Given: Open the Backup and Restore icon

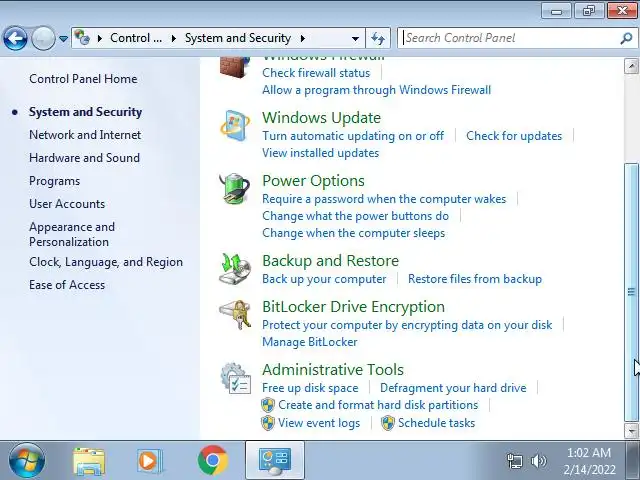Looking at the screenshot, I should pyautogui.click(x=235, y=269).
